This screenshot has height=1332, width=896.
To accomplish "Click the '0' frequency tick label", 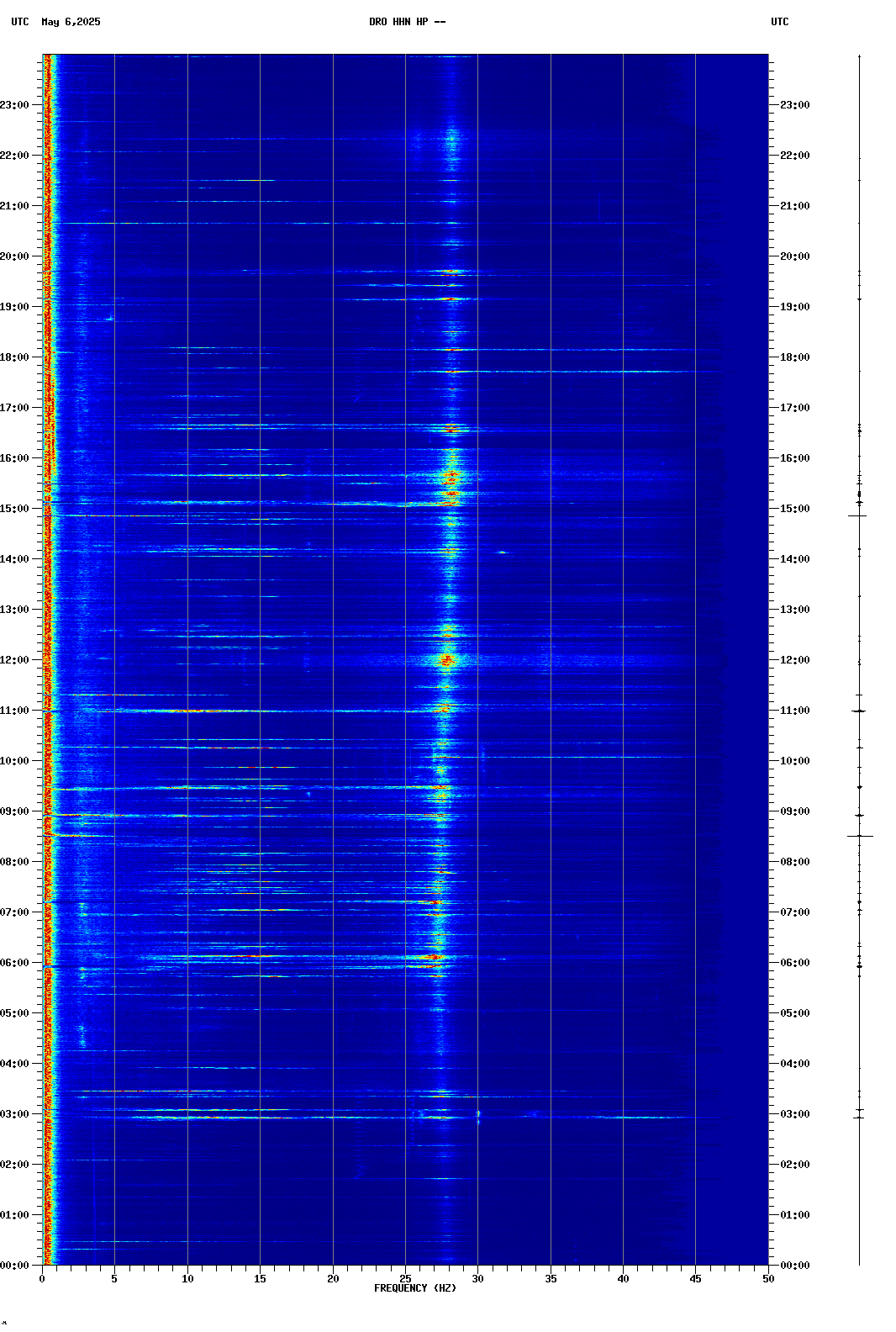I will 42,1279.
